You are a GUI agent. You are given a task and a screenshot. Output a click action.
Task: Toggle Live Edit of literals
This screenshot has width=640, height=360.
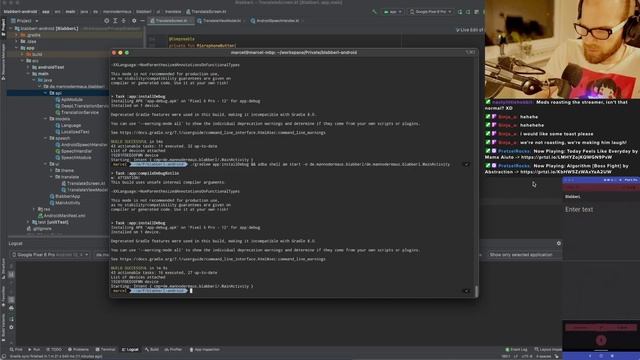coord(469,30)
